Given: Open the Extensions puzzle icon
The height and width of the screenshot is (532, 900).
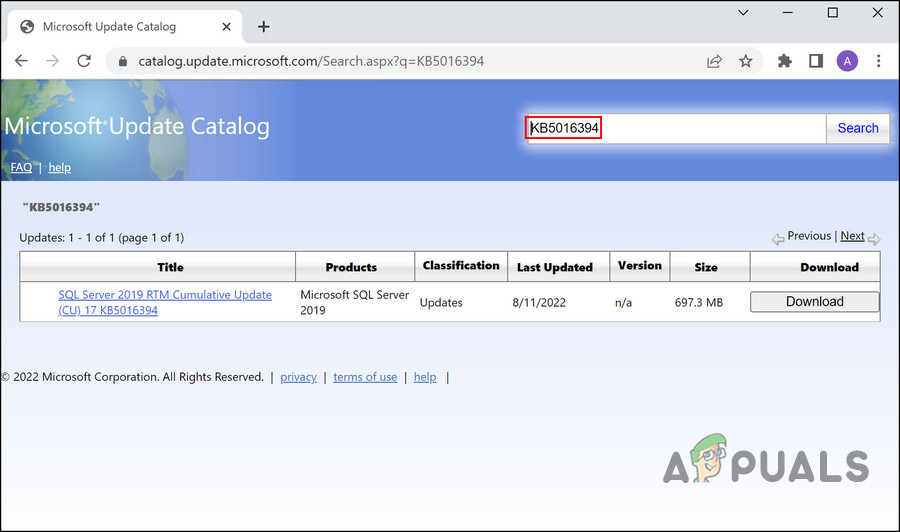Looking at the screenshot, I should (785, 61).
